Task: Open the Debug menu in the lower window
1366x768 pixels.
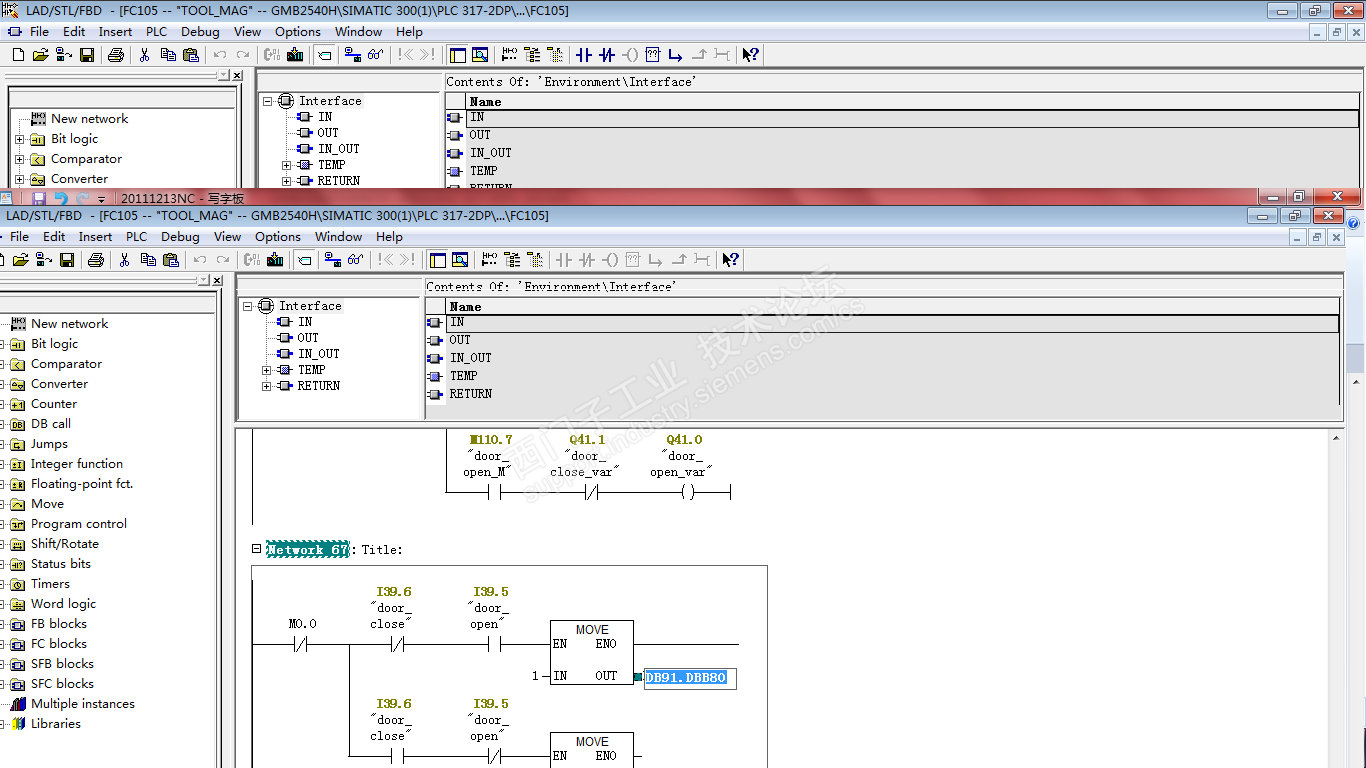Action: (x=180, y=237)
